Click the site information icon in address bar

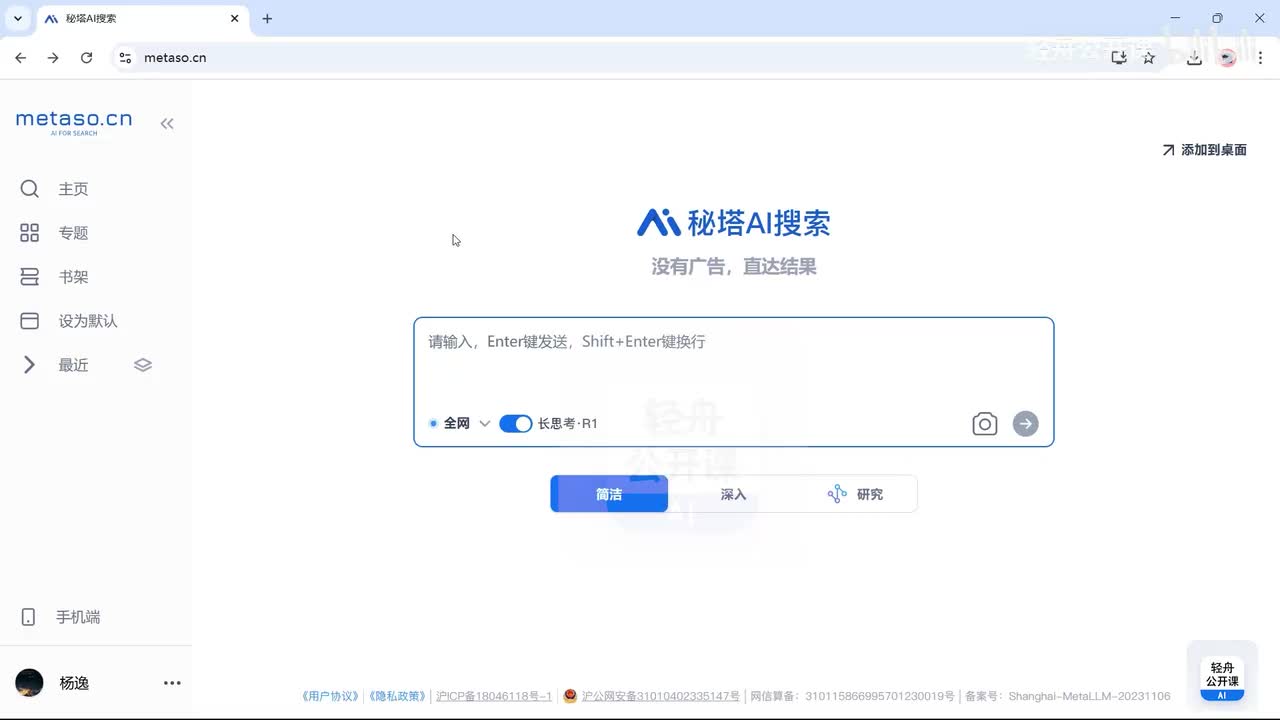[x=125, y=58]
